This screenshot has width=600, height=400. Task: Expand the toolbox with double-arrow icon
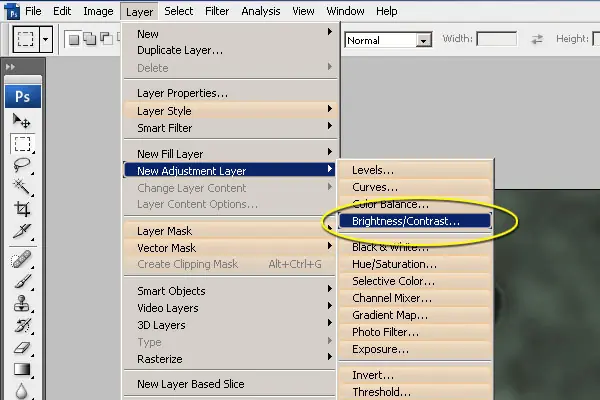(x=10, y=67)
